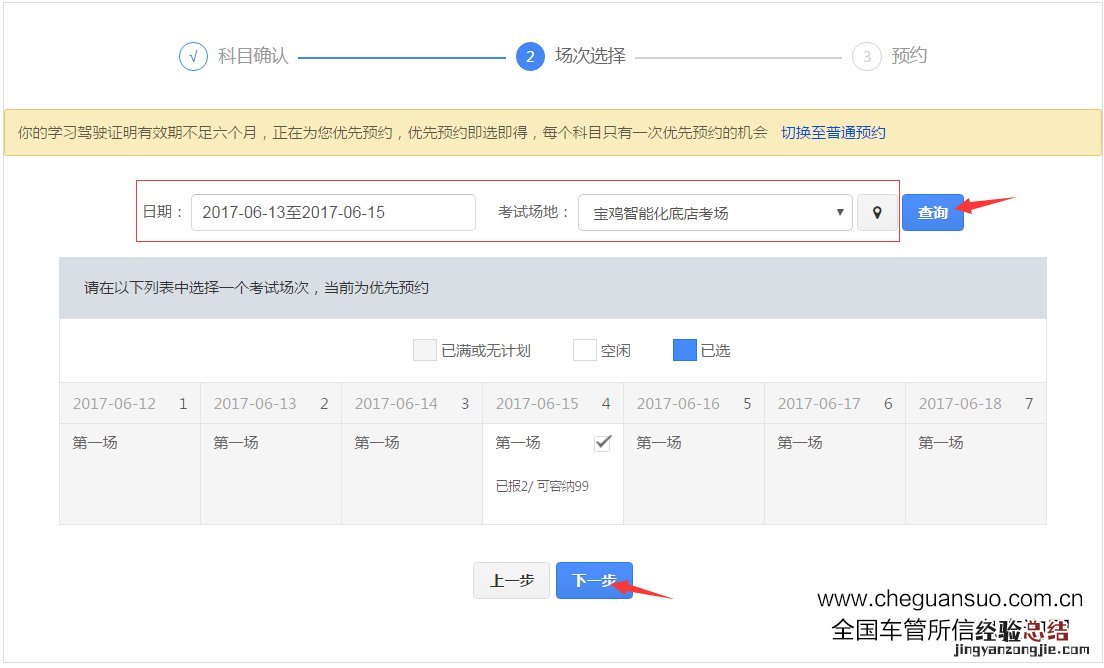Click the step 3 circle icon
Viewport: 1104px width, 668px height.
(x=866, y=57)
